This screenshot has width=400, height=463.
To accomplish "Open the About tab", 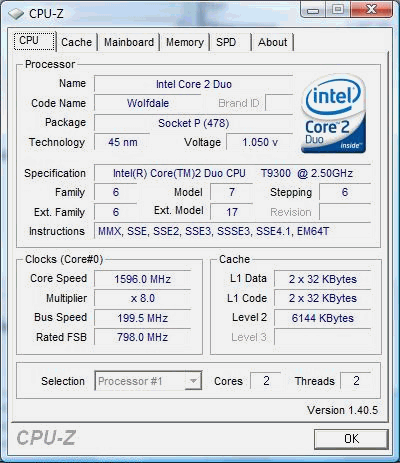I will 272,42.
